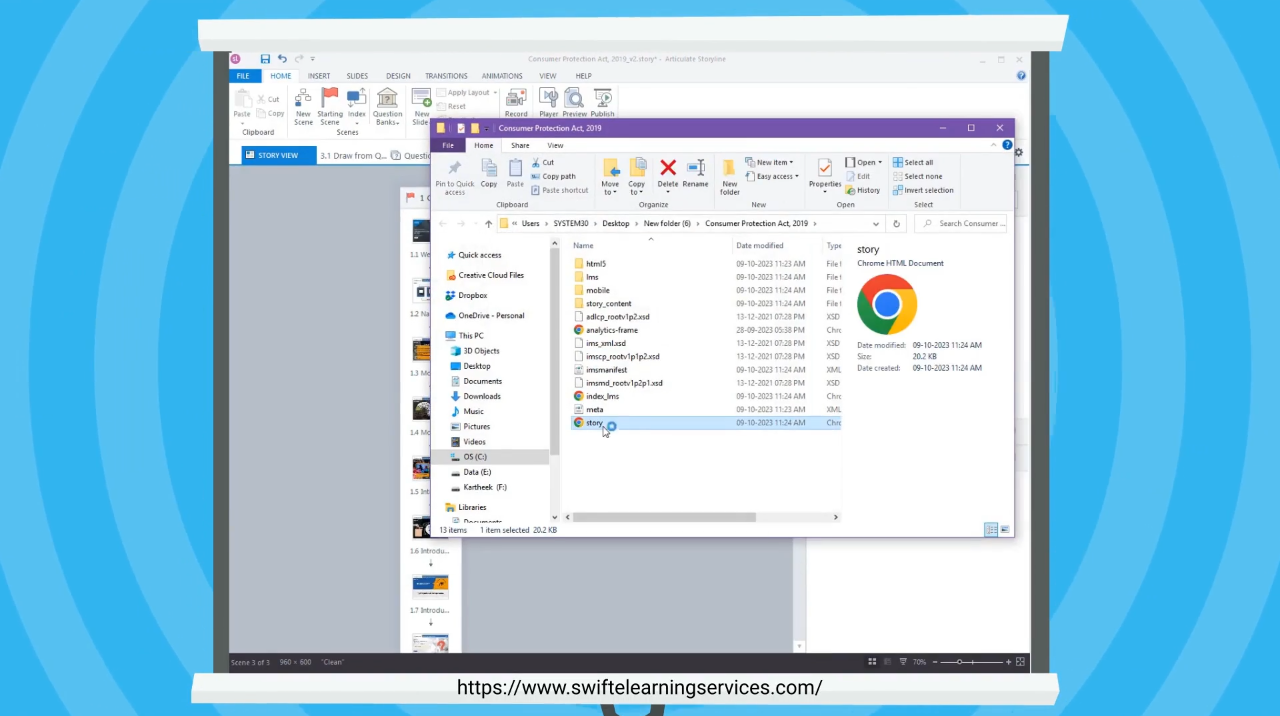Open Properties from the Explorer ribbon

pyautogui.click(x=825, y=168)
